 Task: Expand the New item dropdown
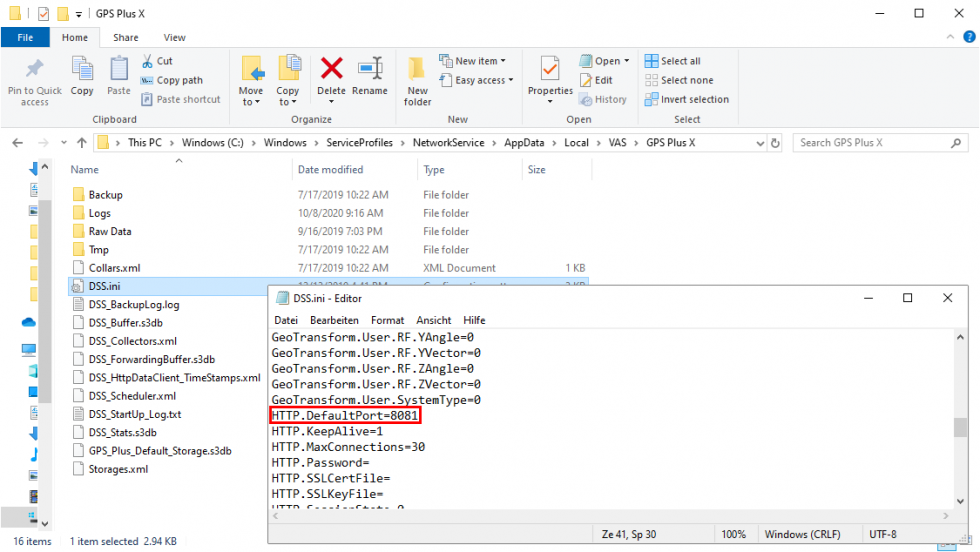point(480,61)
